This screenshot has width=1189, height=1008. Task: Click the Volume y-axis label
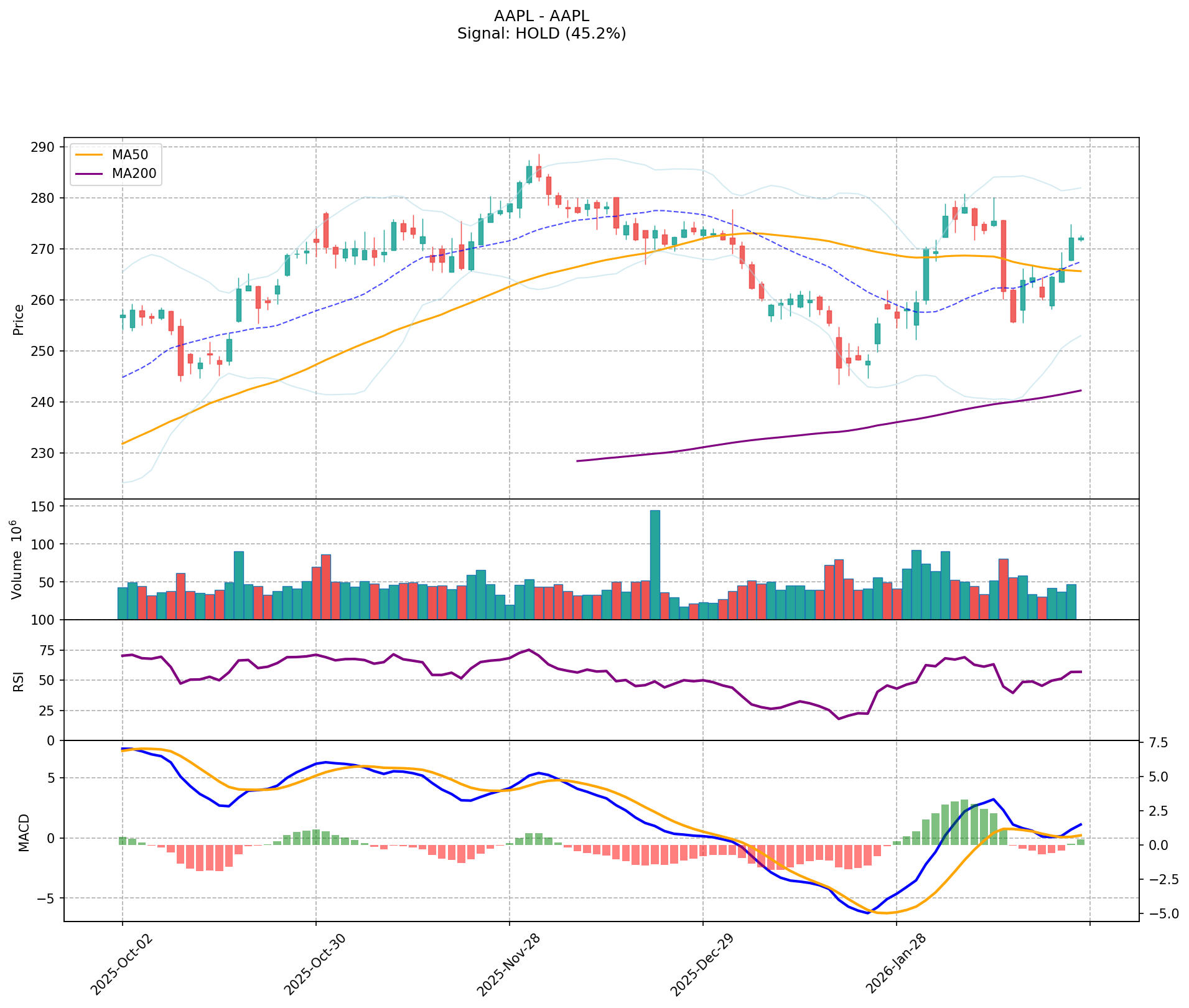[x=17, y=559]
